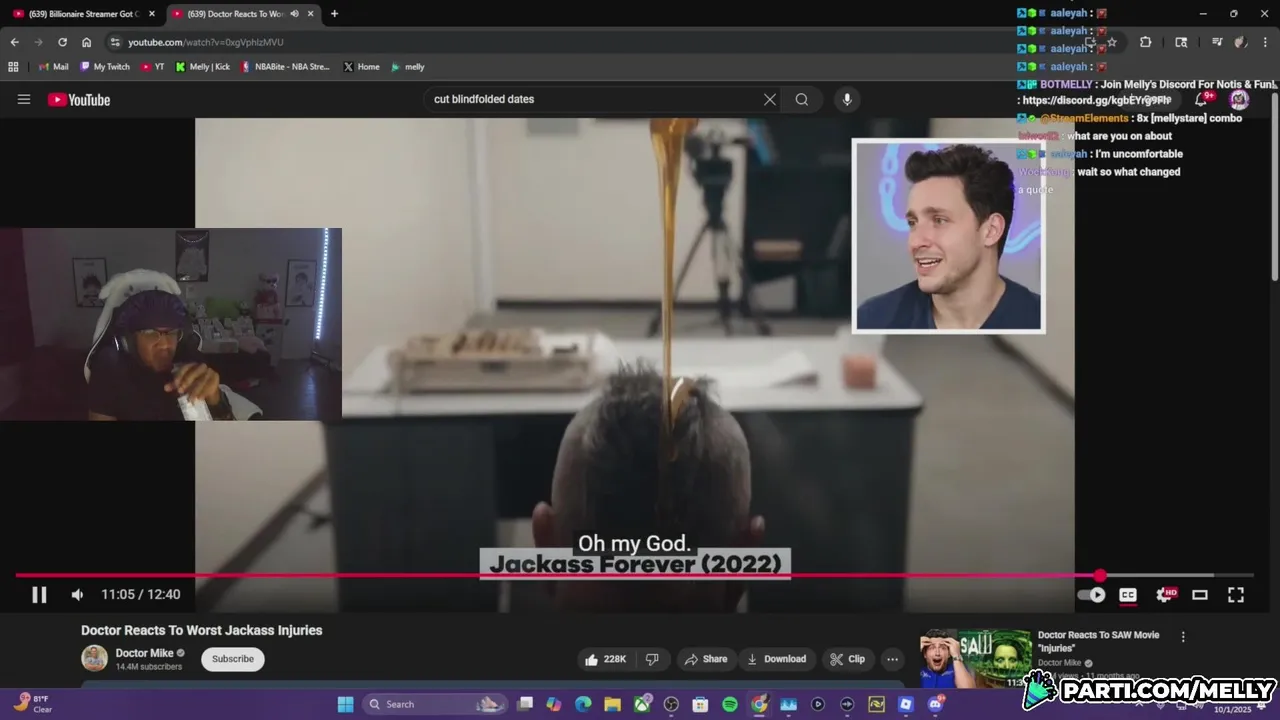The width and height of the screenshot is (1280, 720).
Task: Open YouTube account avatar menu
Action: pyautogui.click(x=1239, y=99)
